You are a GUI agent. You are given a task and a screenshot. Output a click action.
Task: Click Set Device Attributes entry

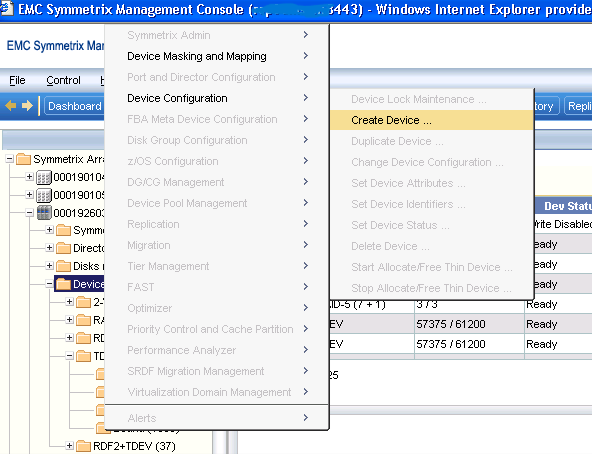click(432, 183)
